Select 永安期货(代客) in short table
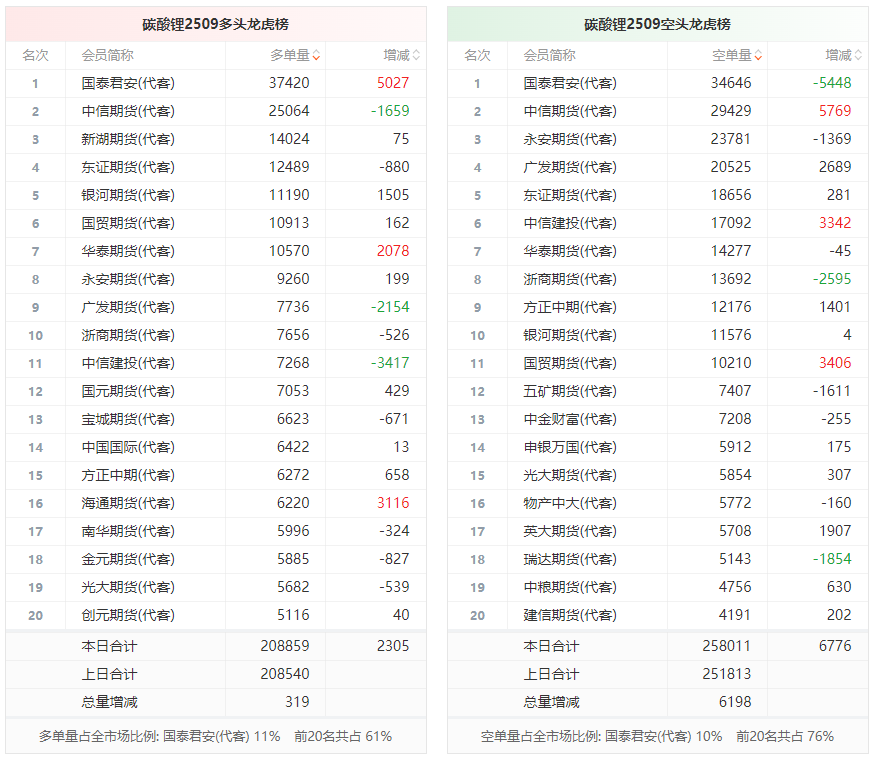Screen dimensions: 875x761 [x=570, y=139]
